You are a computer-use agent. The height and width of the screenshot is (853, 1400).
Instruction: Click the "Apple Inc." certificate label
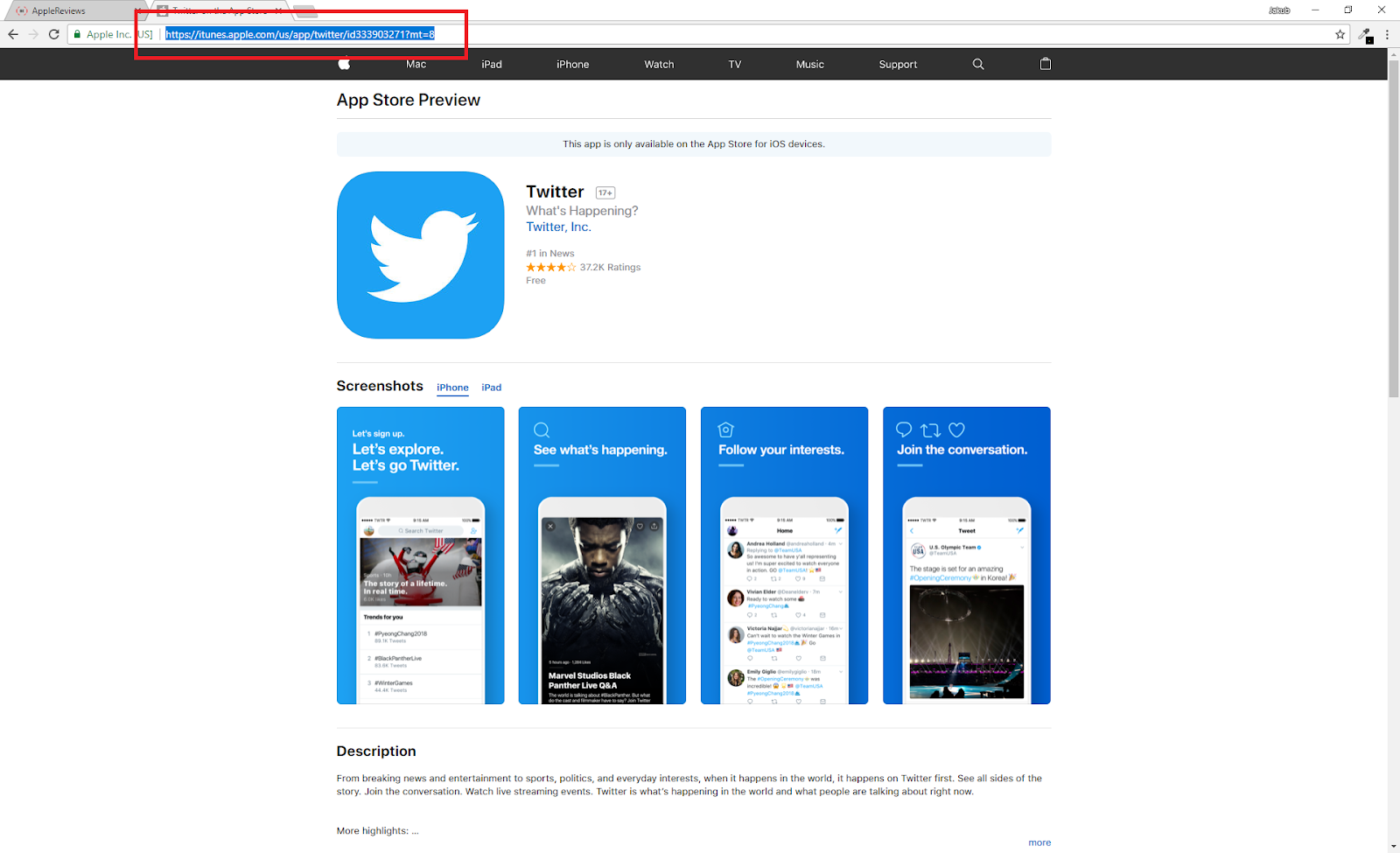[108, 34]
